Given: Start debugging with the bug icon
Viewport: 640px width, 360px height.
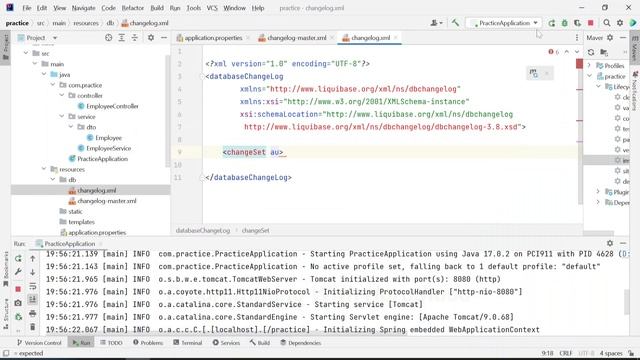Looking at the screenshot, I should pos(564,23).
